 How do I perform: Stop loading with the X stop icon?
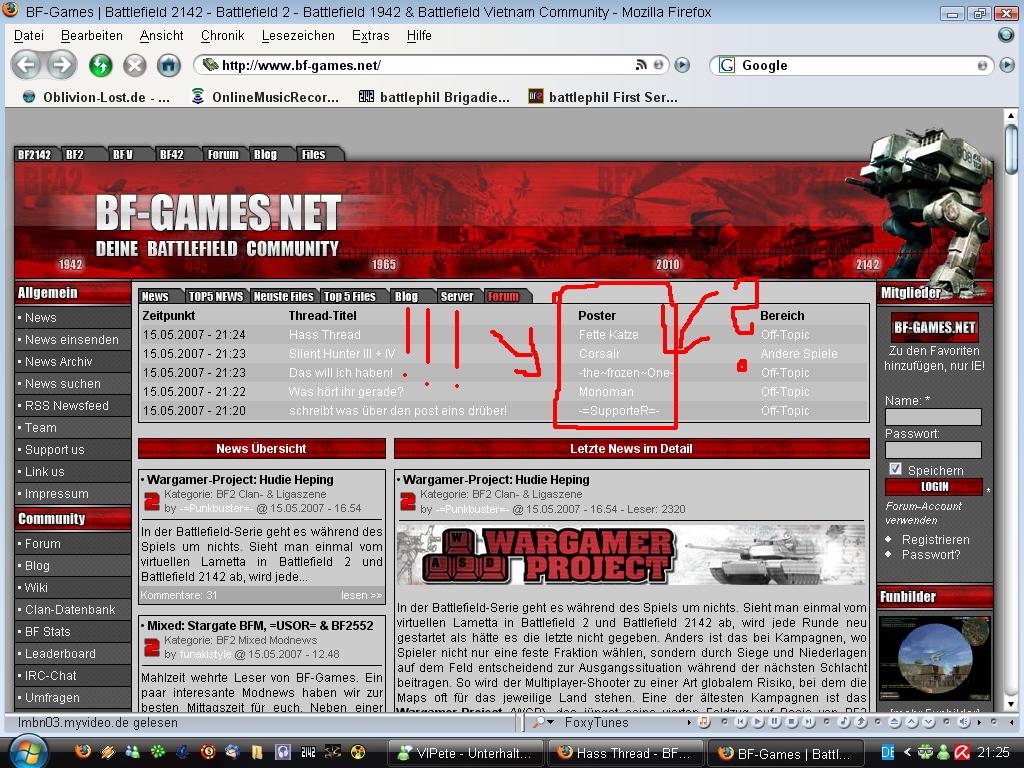pyautogui.click(x=135, y=65)
